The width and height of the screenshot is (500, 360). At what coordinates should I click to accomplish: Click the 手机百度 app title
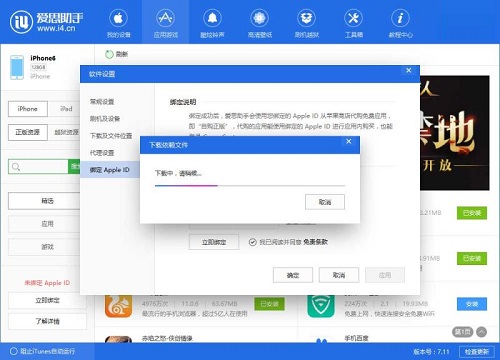pyautogui.click(x=356, y=338)
